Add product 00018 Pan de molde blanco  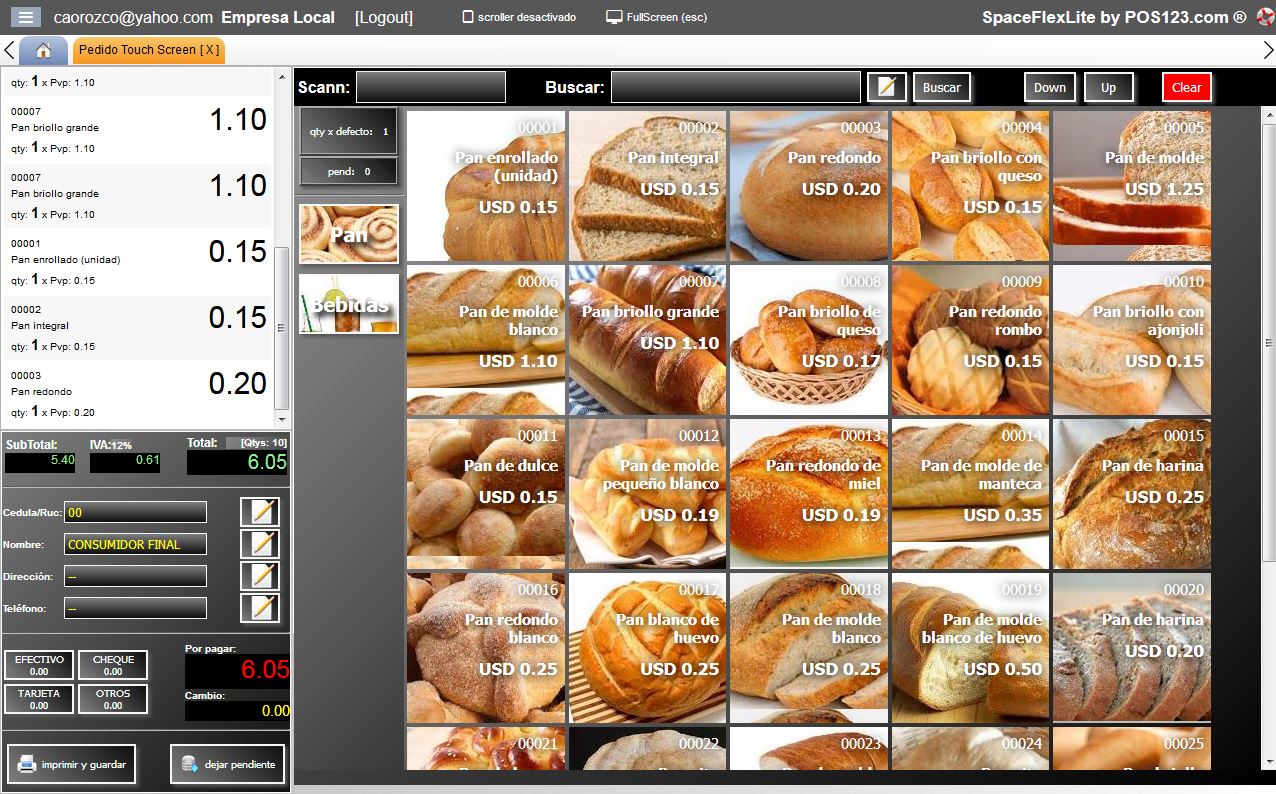809,648
